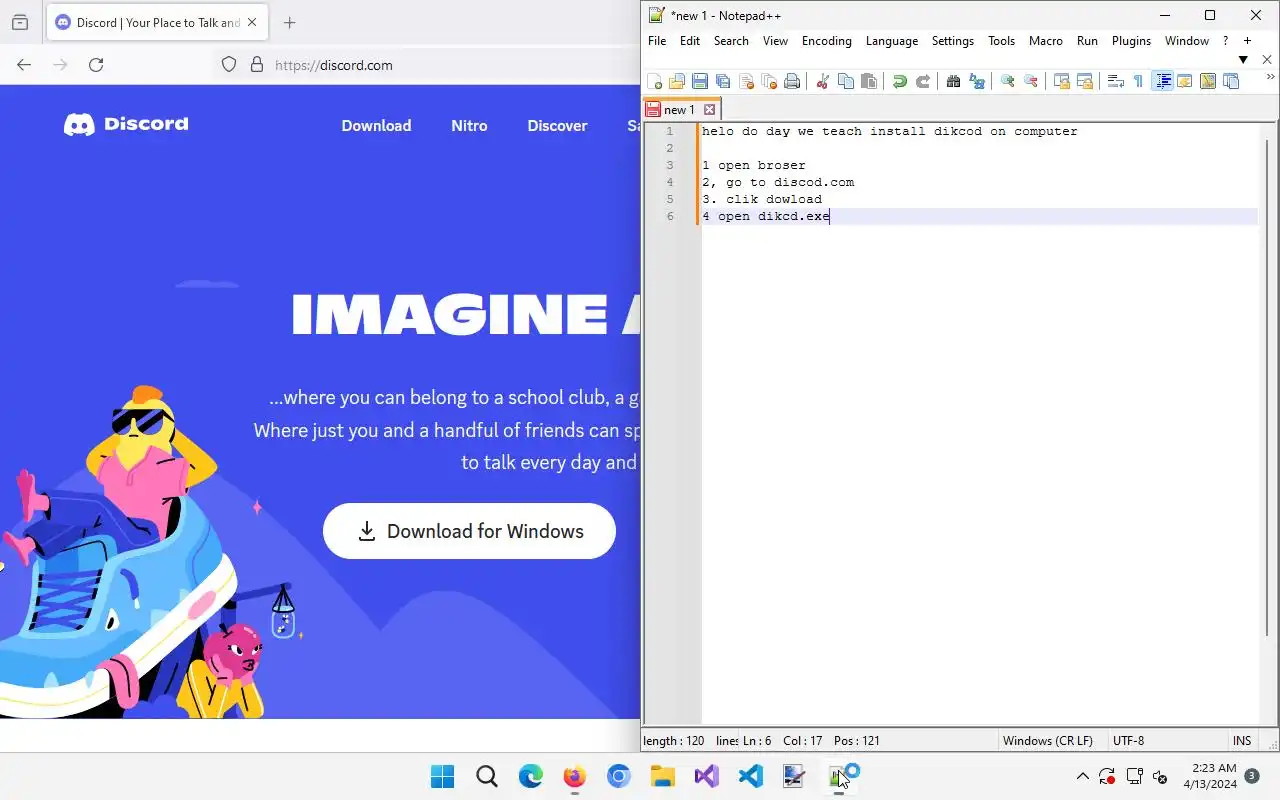Open the View menu
The width and height of the screenshot is (1280, 800).
click(775, 41)
